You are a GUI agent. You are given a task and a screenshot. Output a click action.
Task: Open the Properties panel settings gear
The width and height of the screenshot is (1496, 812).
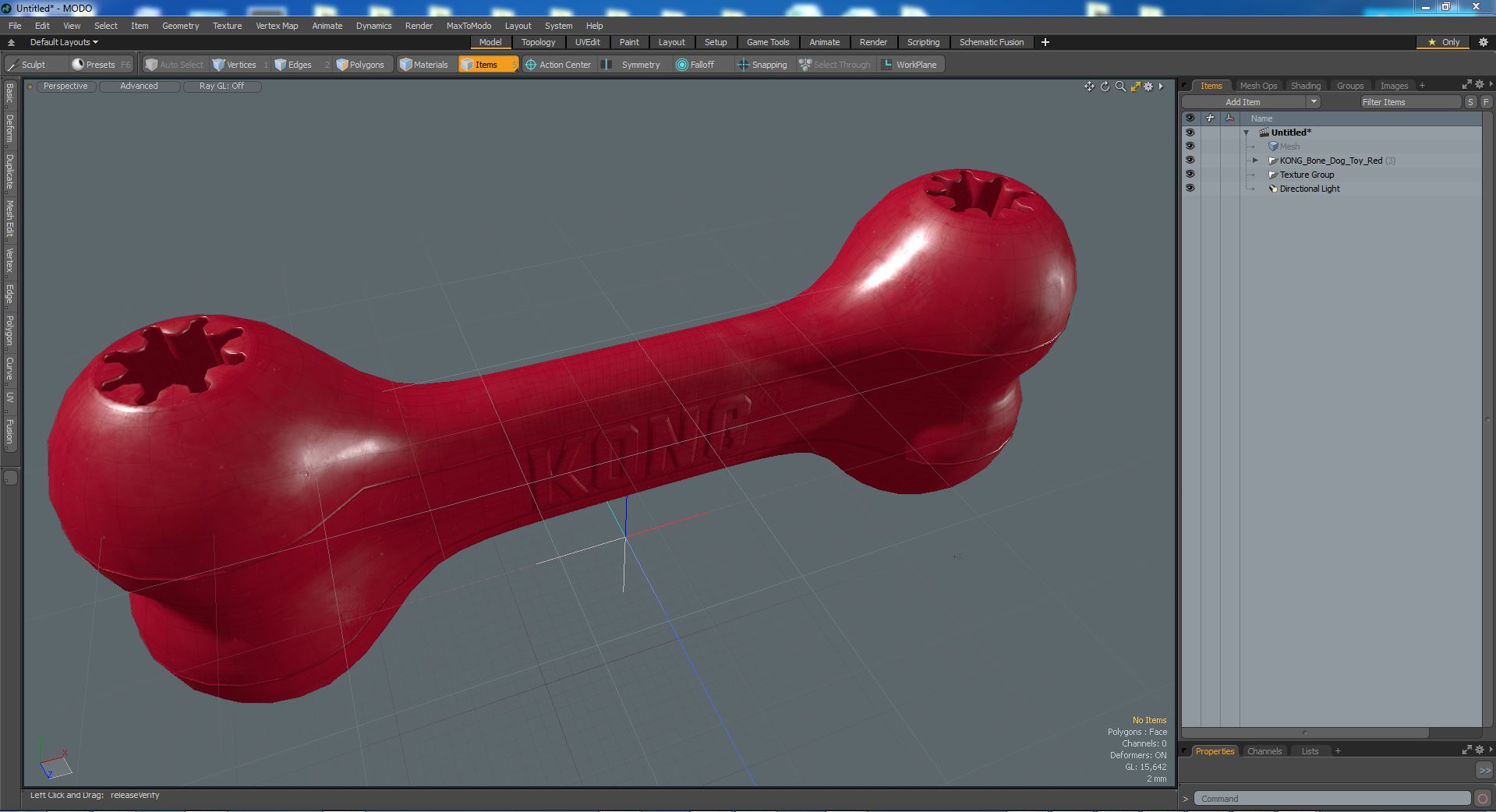tap(1480, 750)
